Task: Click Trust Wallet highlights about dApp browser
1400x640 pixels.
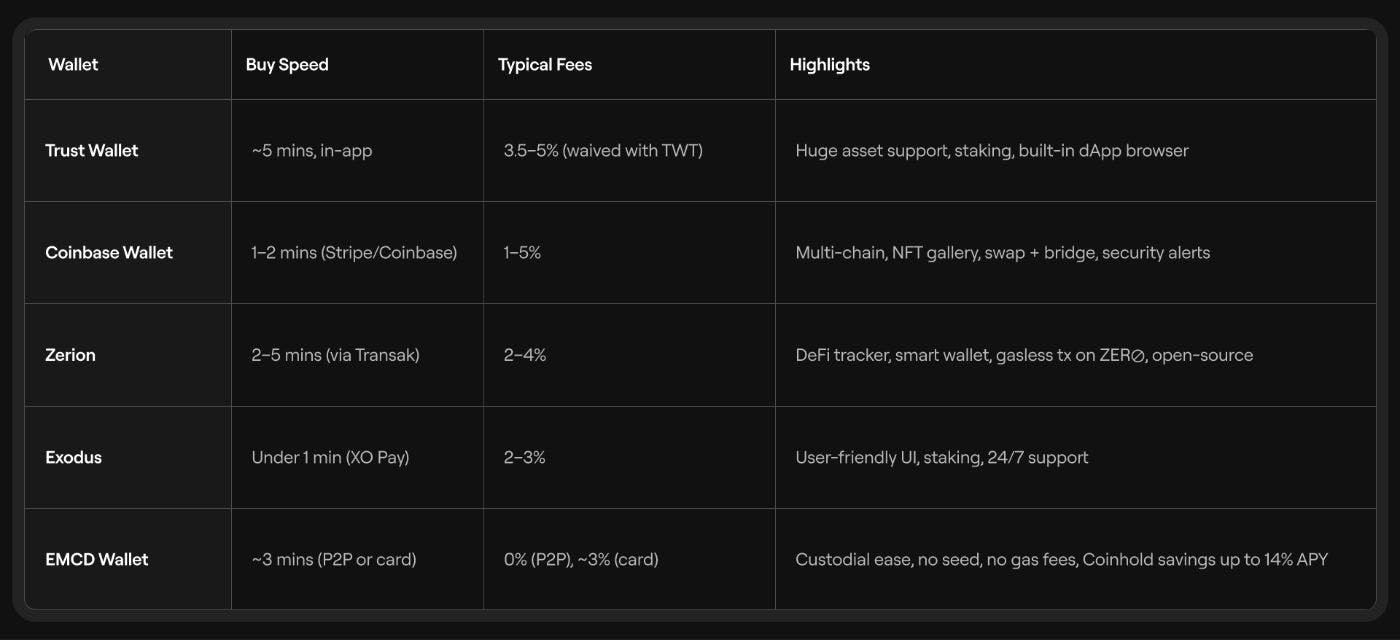Action: pos(992,150)
